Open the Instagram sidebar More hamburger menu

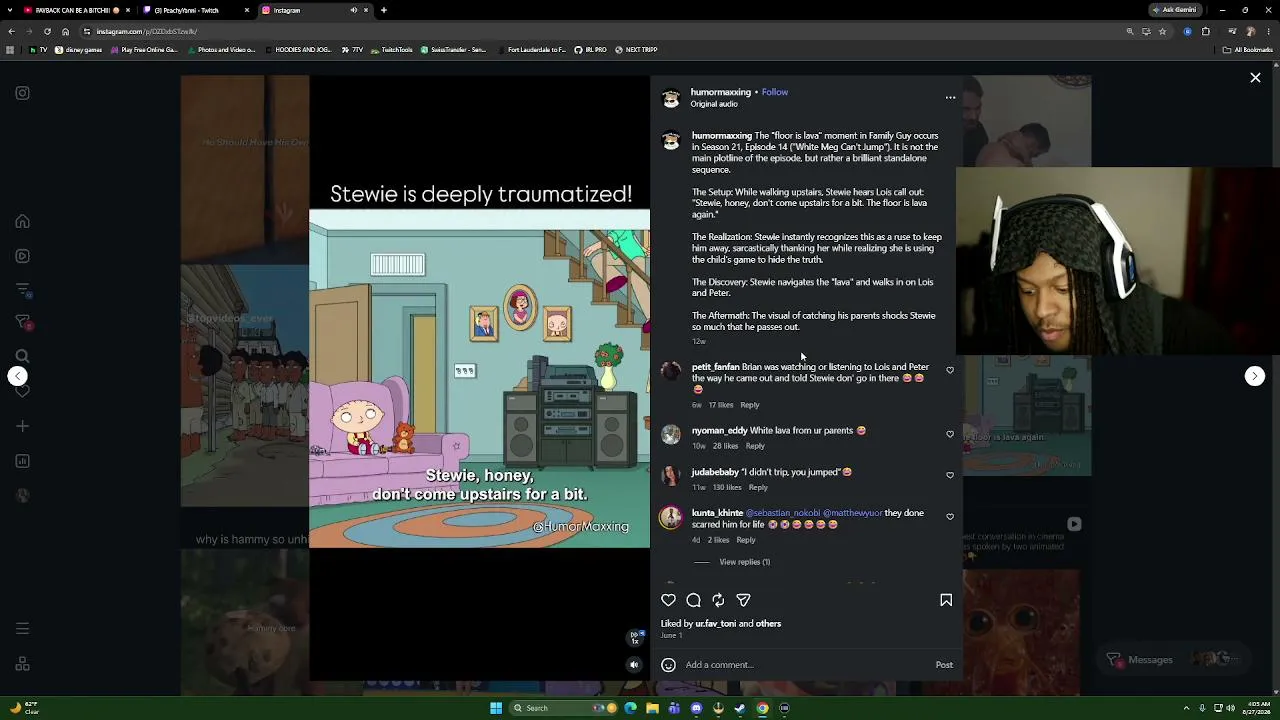pos(22,629)
